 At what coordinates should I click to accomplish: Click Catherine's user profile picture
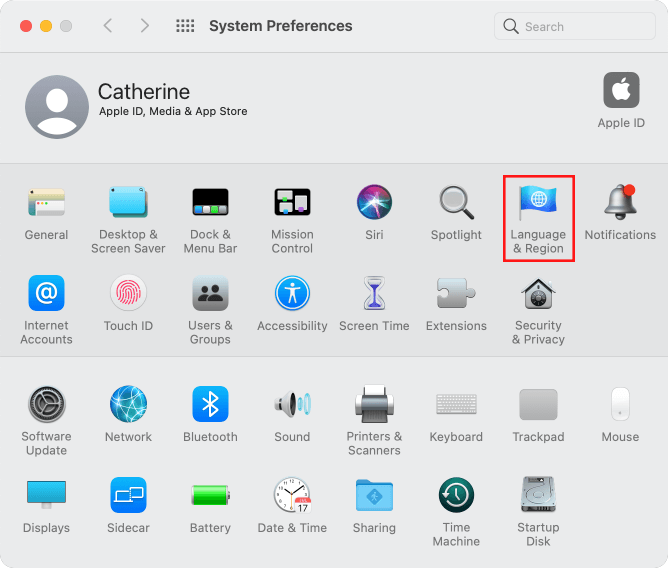pos(56,106)
